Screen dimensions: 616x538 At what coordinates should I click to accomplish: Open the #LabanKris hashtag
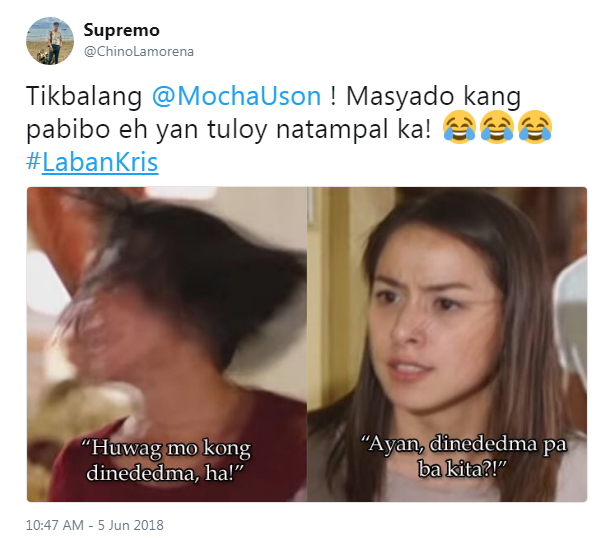click(92, 162)
